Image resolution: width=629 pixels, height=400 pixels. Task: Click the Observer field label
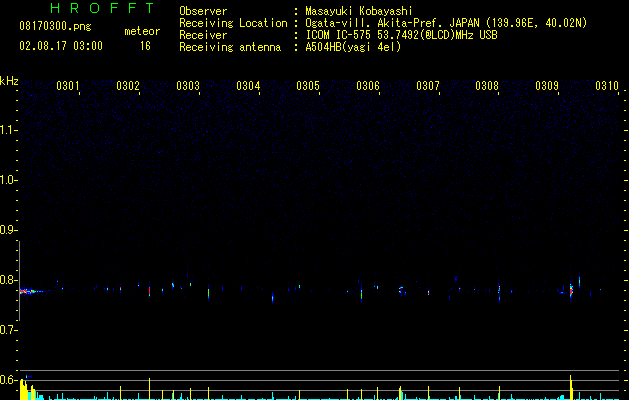point(203,11)
